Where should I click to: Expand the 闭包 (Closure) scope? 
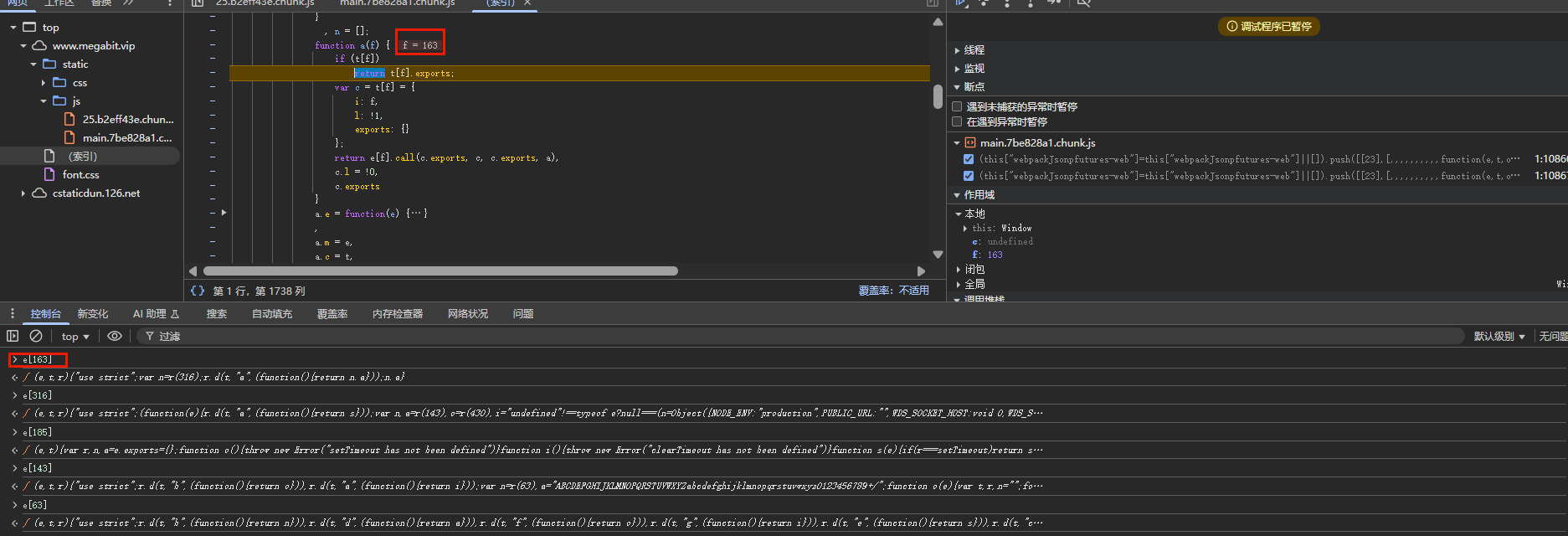click(959, 270)
